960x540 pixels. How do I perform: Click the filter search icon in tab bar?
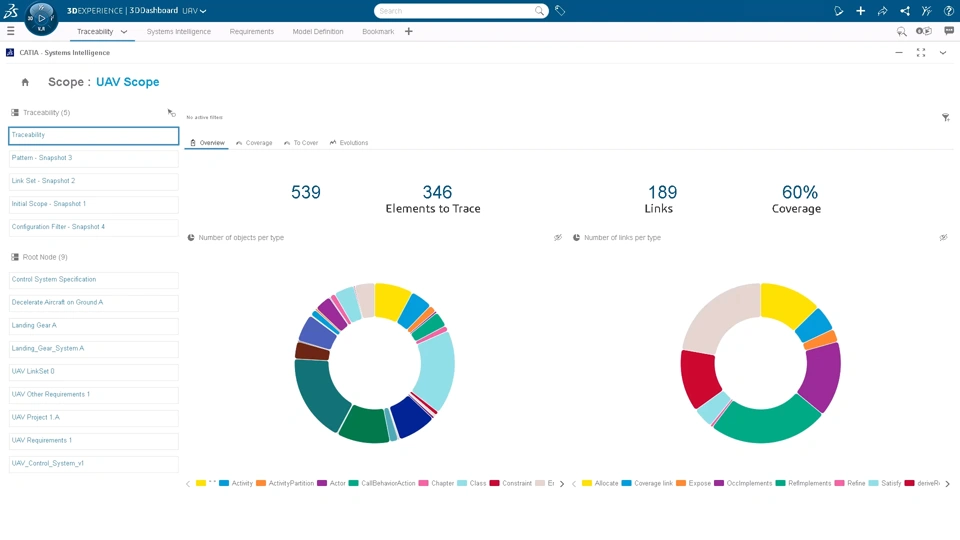(x=901, y=31)
